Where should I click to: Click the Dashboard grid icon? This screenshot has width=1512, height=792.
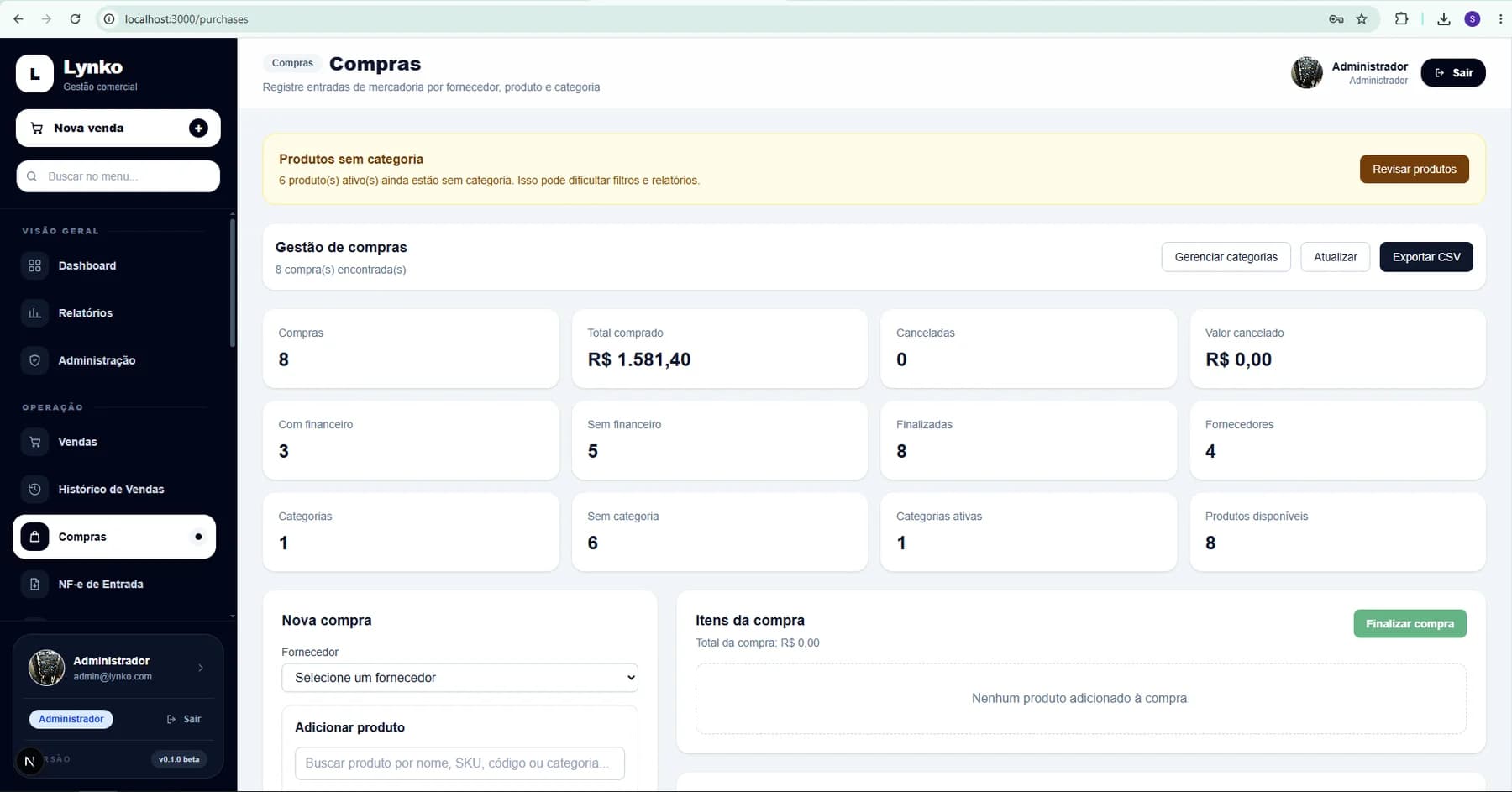pos(34,265)
